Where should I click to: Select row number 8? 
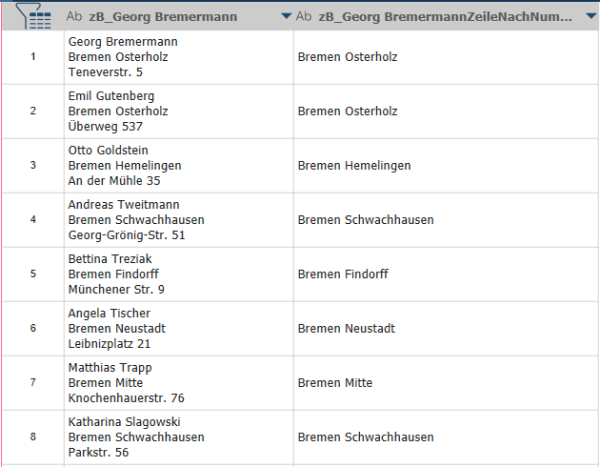(33, 436)
